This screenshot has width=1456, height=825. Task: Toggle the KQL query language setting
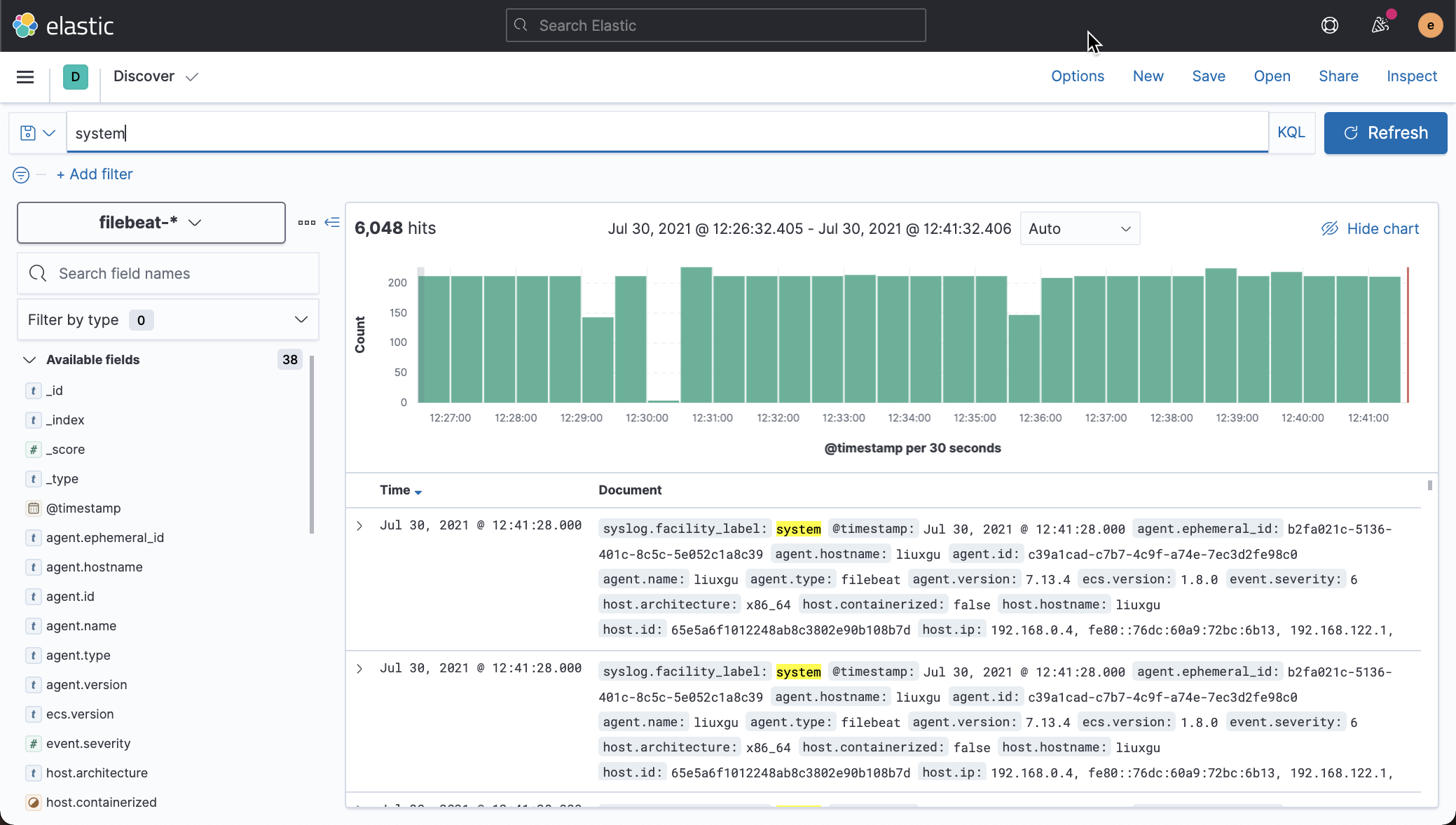click(x=1291, y=132)
